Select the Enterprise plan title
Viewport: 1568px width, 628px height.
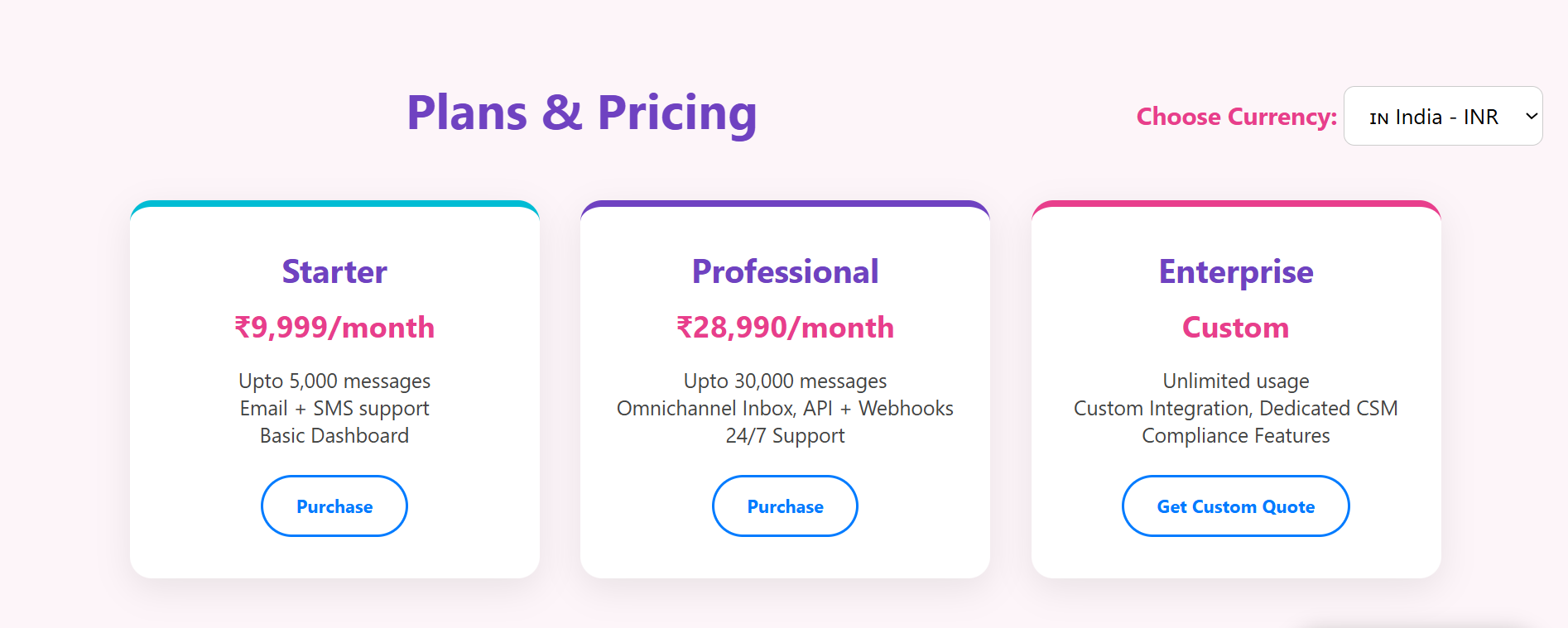1235,272
